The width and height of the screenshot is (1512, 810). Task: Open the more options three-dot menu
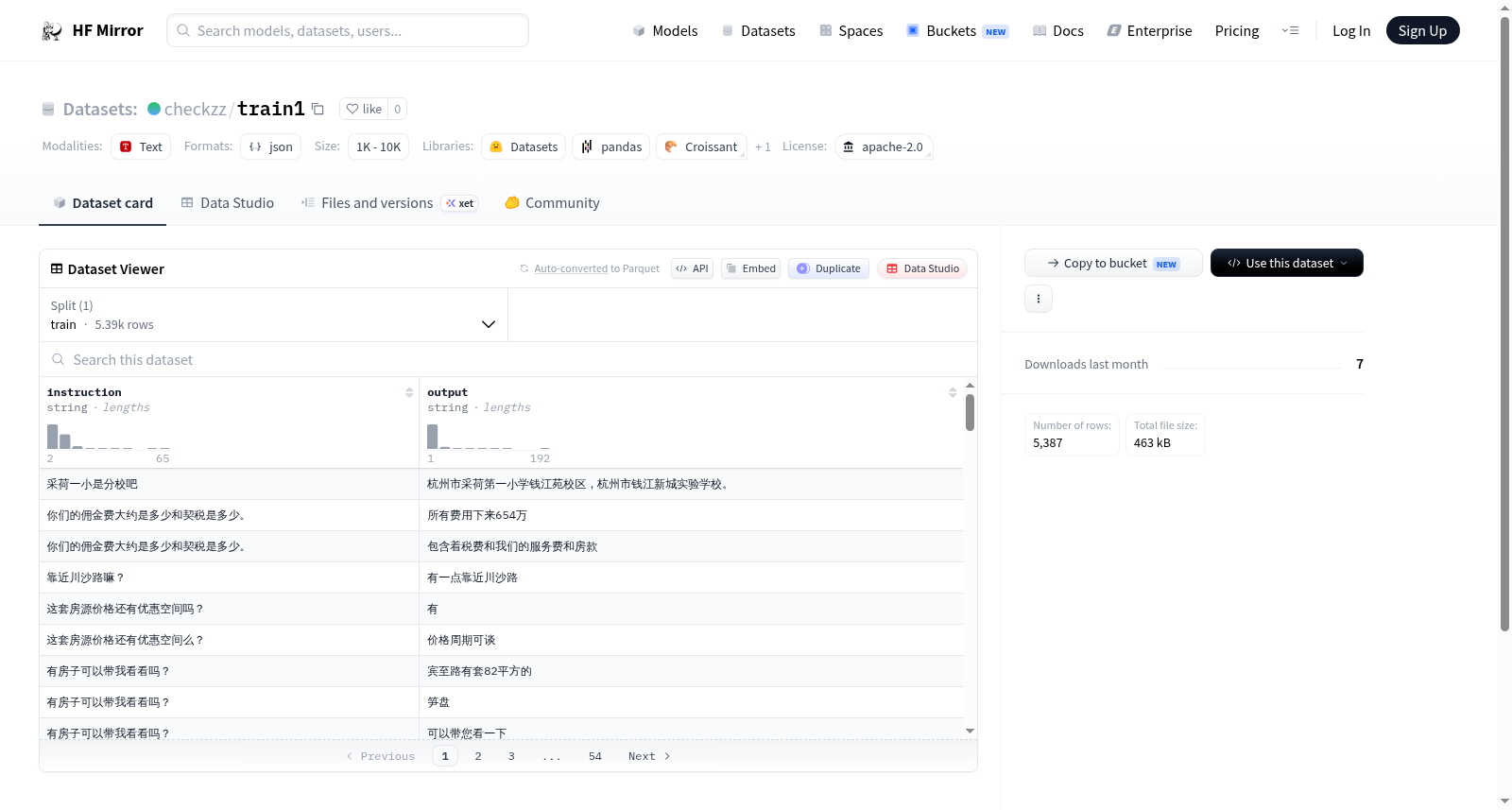click(1039, 299)
